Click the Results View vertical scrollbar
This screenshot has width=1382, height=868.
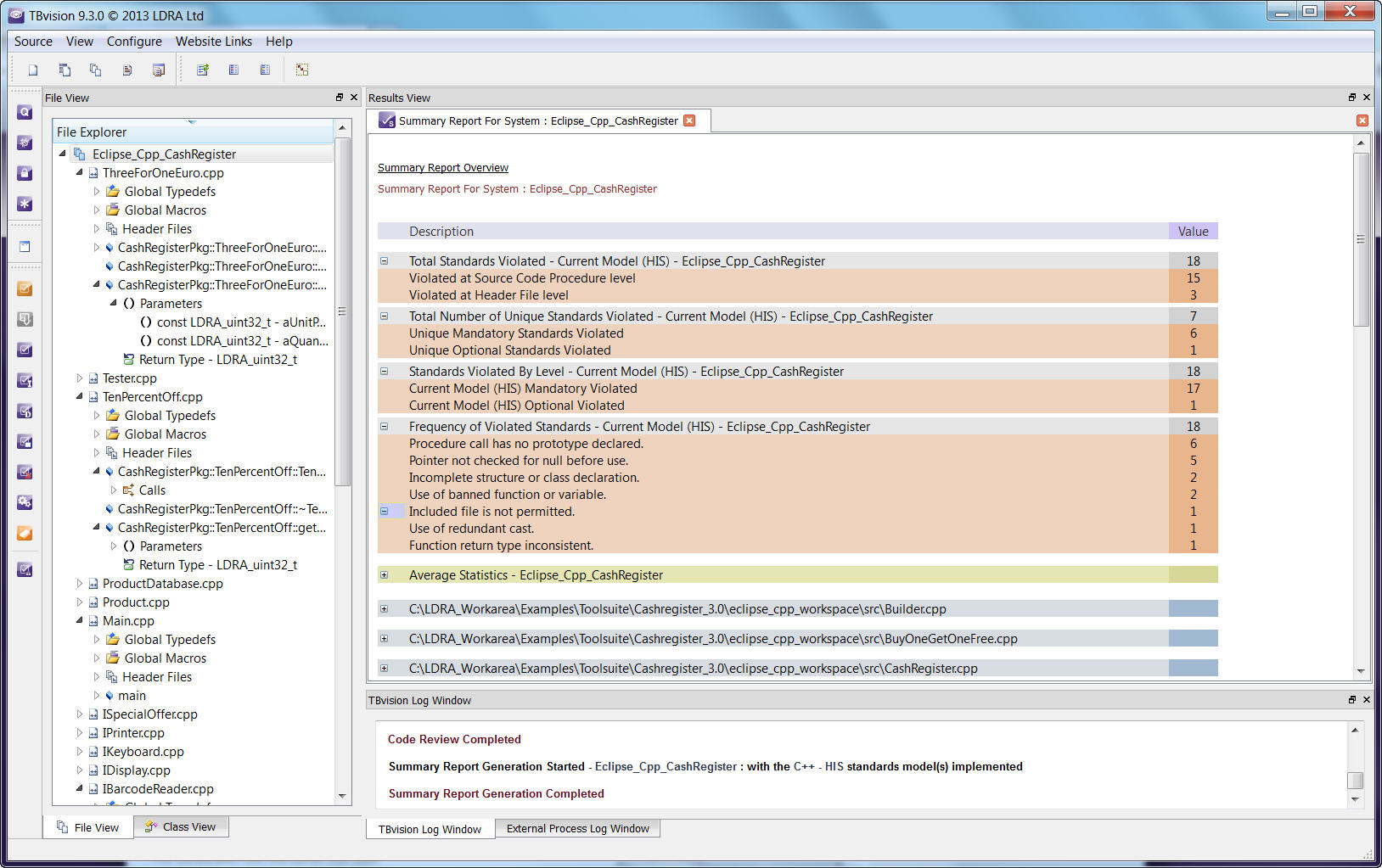click(1361, 239)
